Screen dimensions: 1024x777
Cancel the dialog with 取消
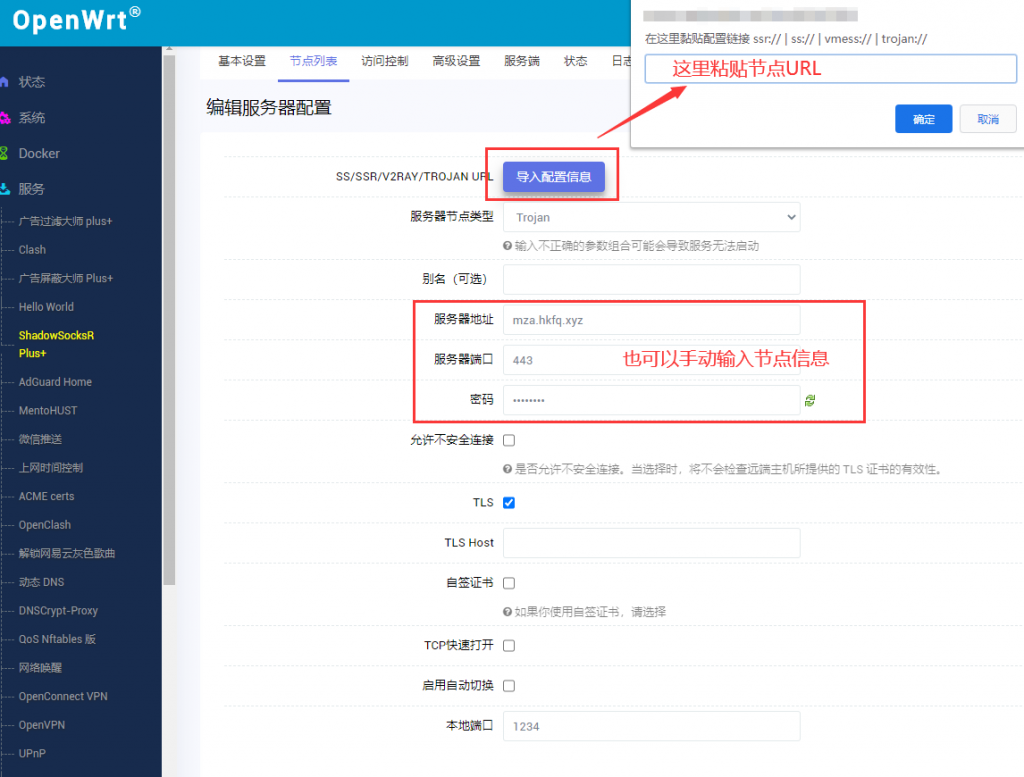(988, 119)
